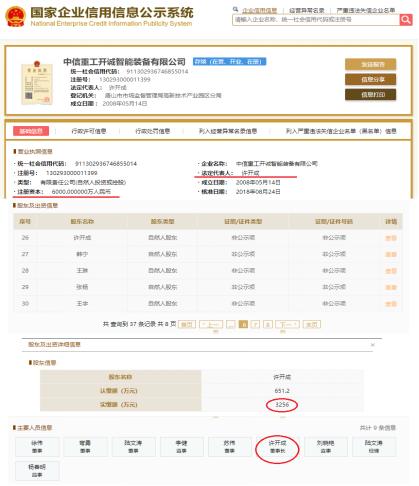Go to page 8 of shareholder list
Screen dimensions: 419x486
(x=268, y=324)
